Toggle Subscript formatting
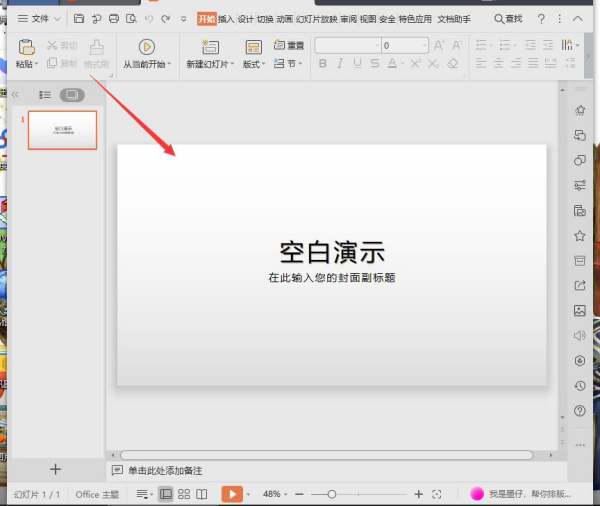Viewport: 600px width, 506px height. tap(433, 63)
